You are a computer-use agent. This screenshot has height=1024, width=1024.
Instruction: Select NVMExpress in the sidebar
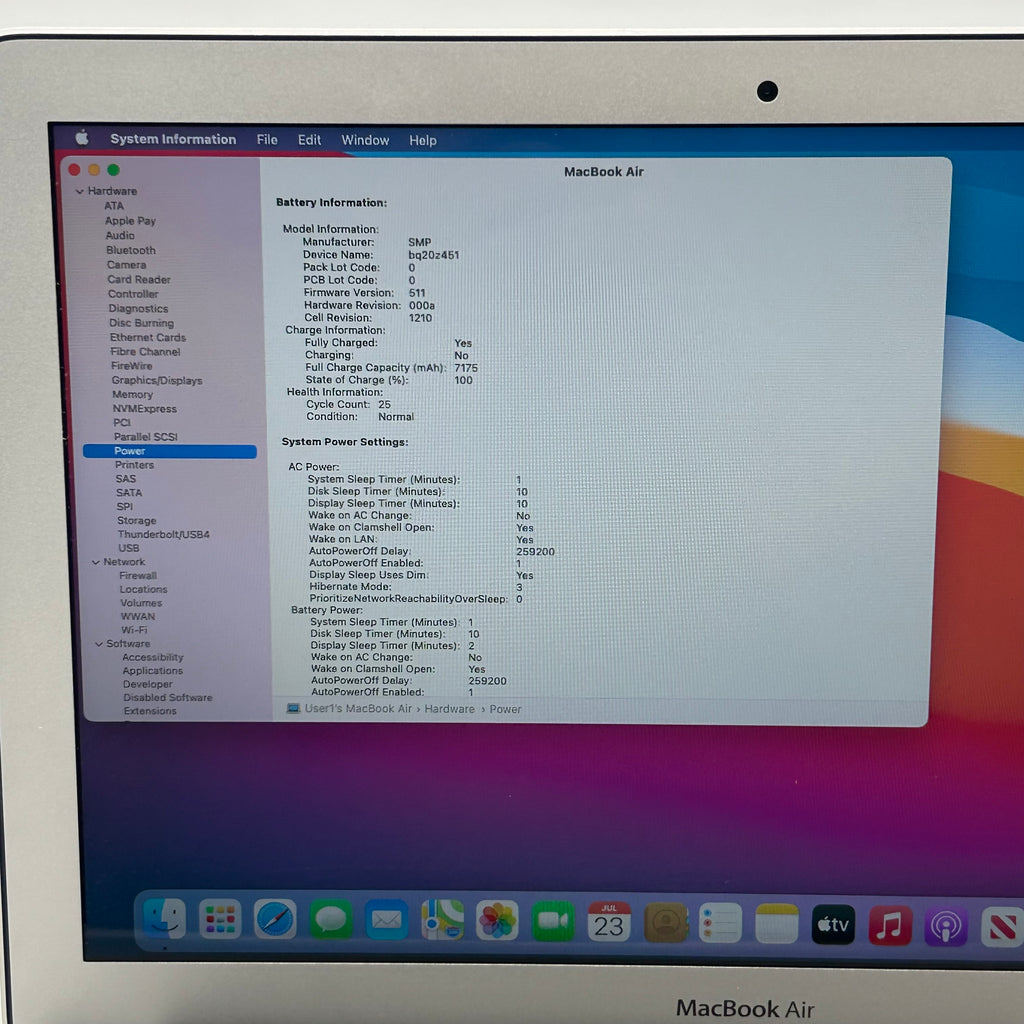pos(144,409)
